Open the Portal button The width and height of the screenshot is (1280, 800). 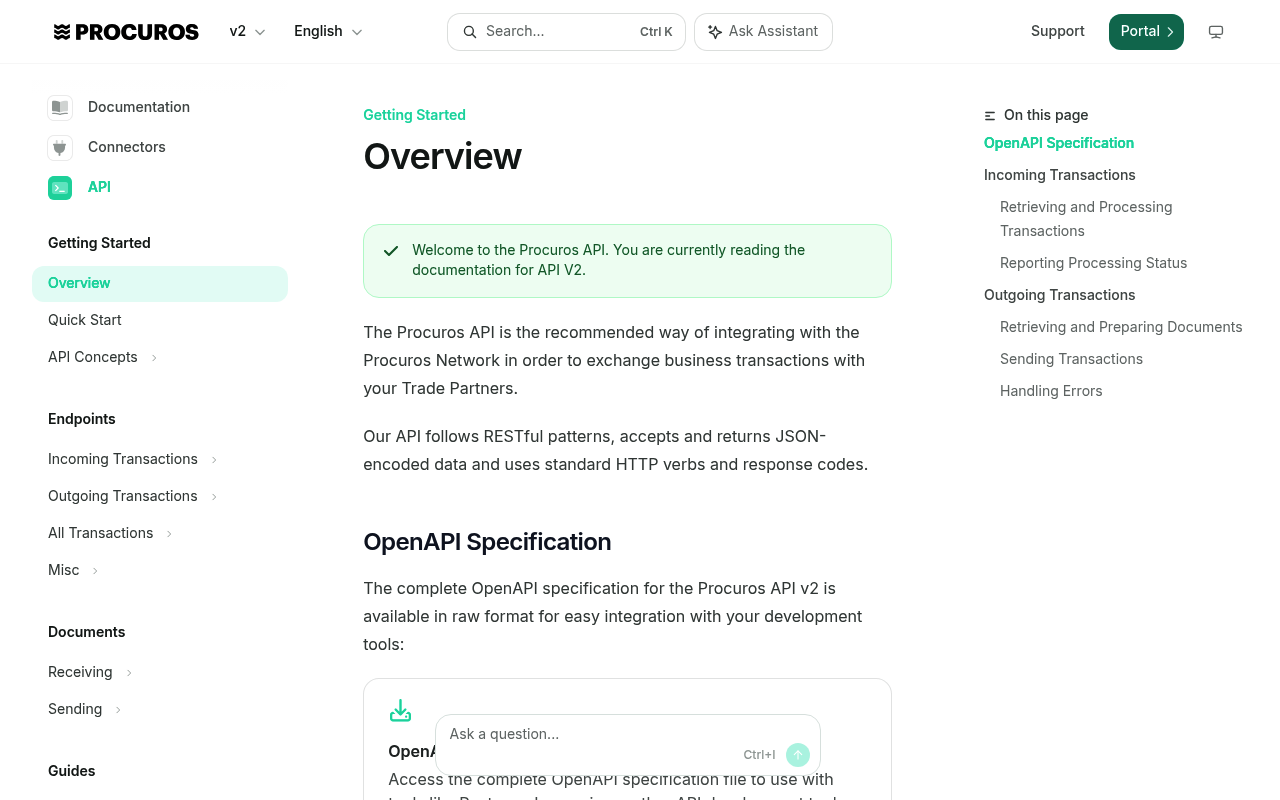tap(1146, 32)
